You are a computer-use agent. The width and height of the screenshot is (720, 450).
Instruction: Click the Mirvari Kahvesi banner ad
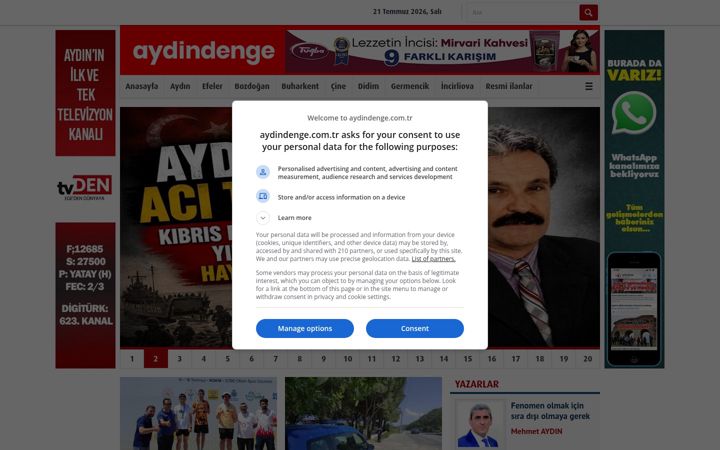pyautogui.click(x=442, y=51)
